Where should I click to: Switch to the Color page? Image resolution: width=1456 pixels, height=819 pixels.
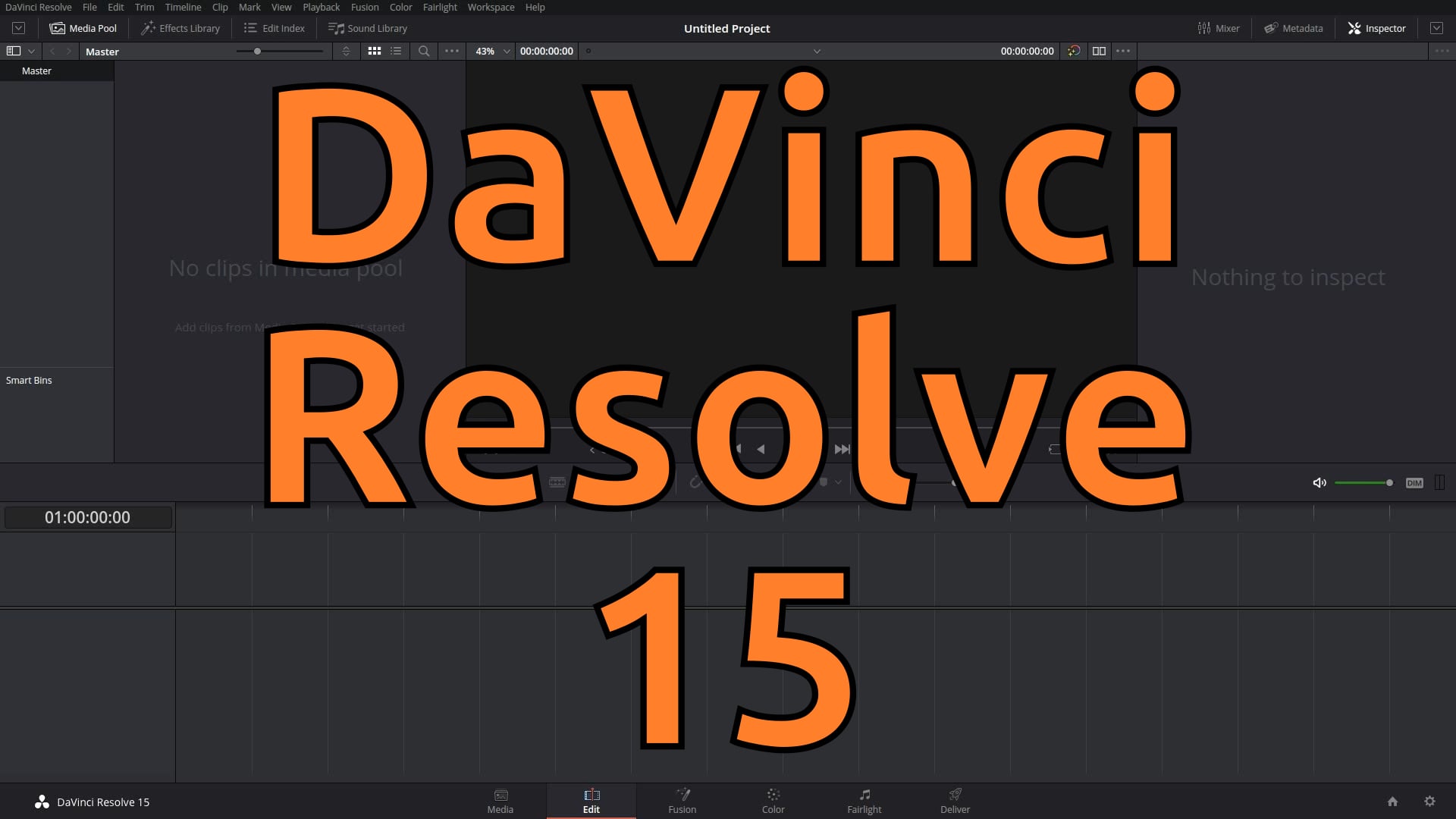coord(773,800)
